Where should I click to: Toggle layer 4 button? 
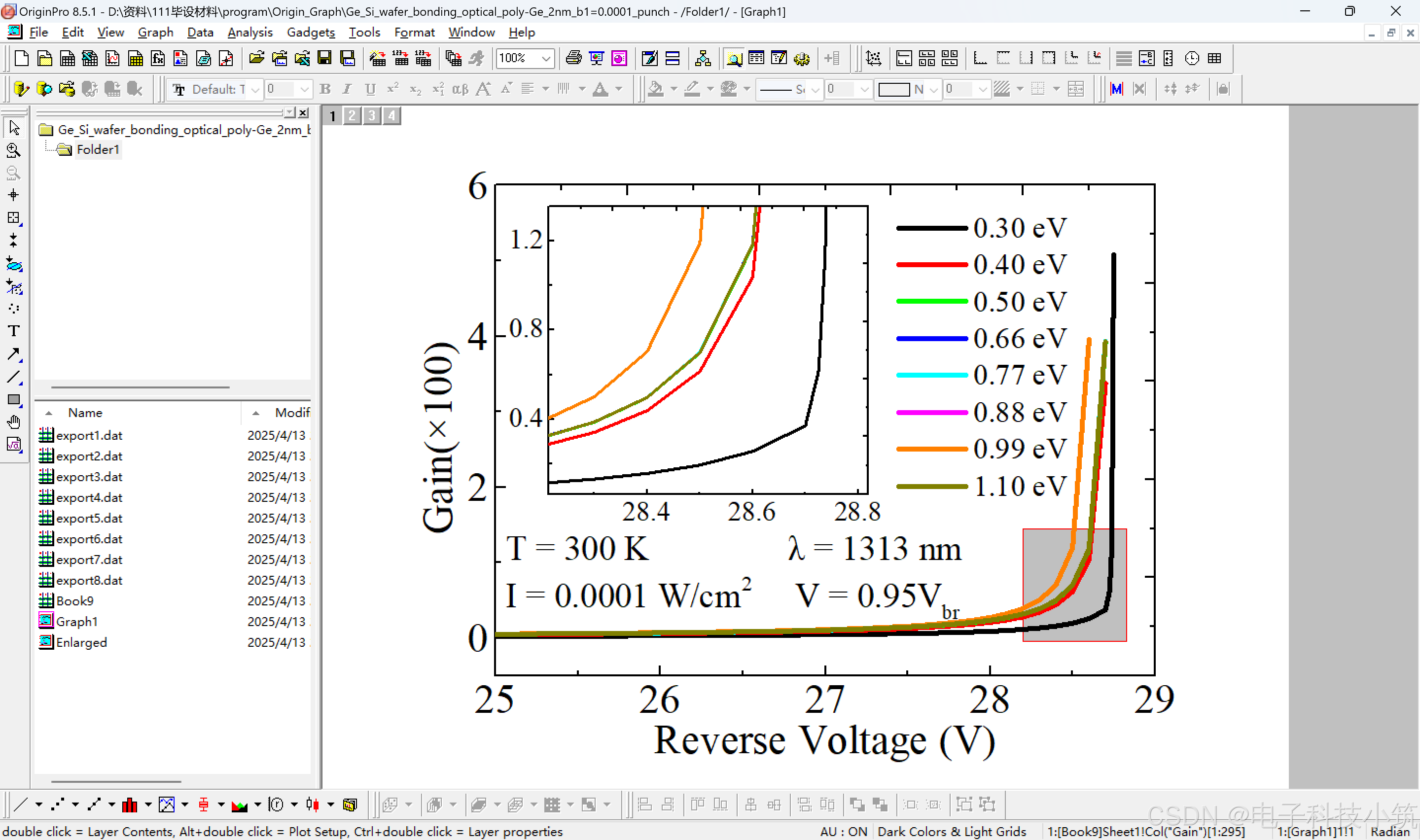391,116
